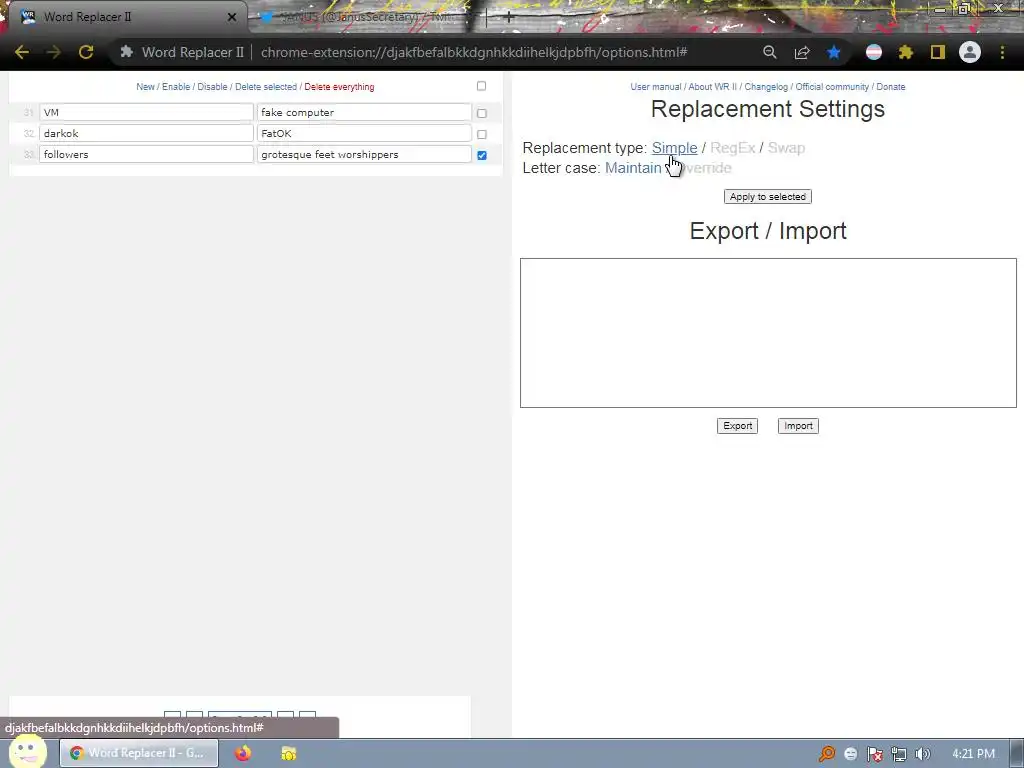This screenshot has width=1024, height=768.
Task: Select RegEx replacement type
Action: (732, 148)
